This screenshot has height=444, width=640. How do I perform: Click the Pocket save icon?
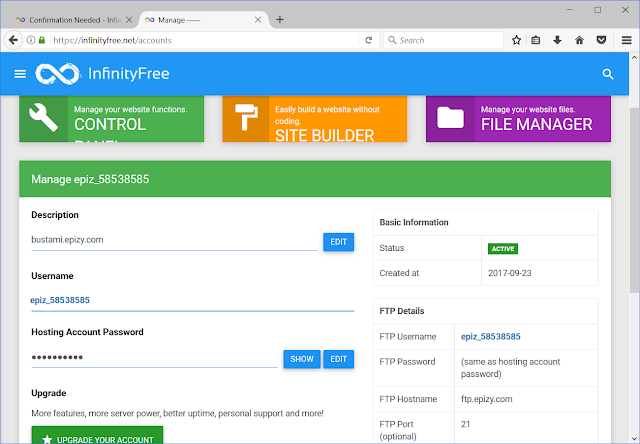pos(601,40)
